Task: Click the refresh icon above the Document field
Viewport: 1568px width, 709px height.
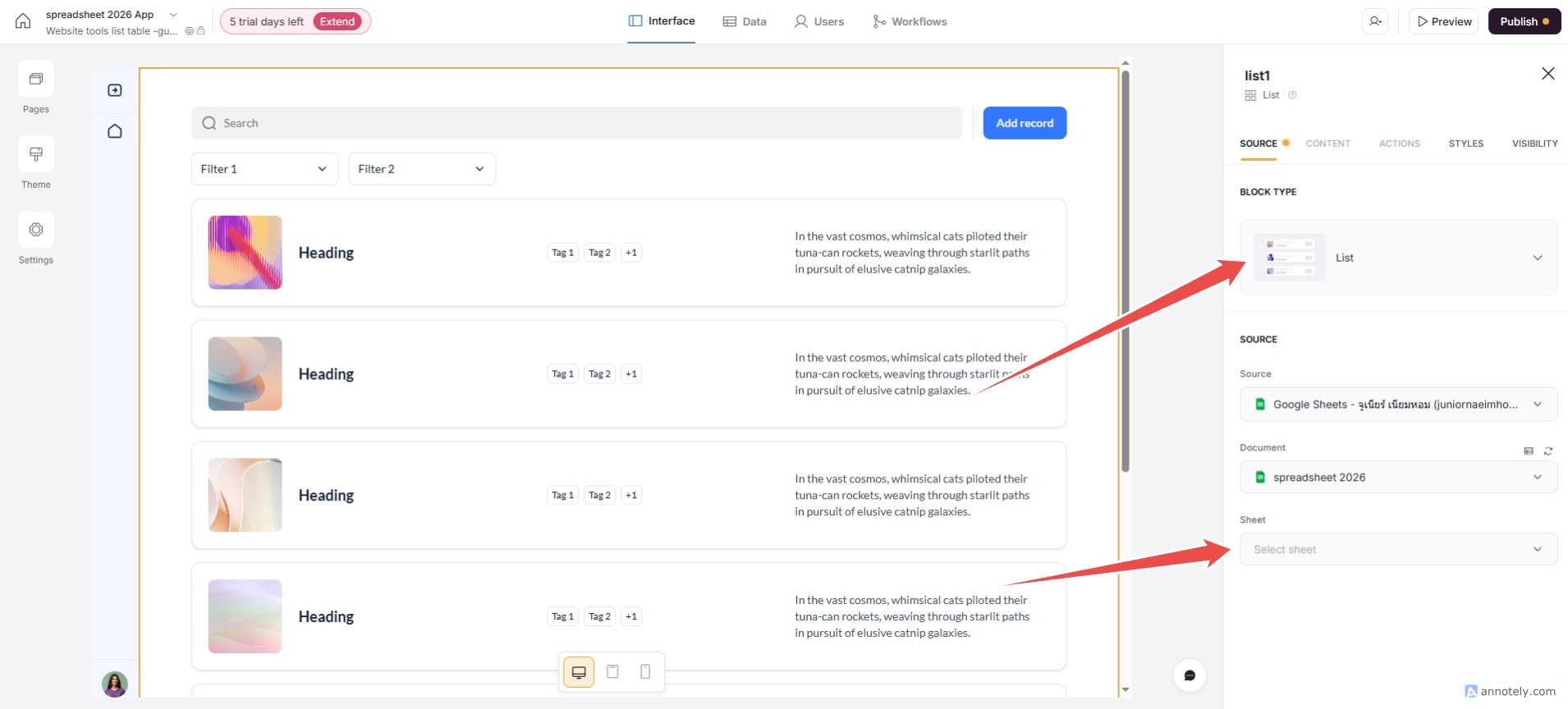Action: point(1548,451)
